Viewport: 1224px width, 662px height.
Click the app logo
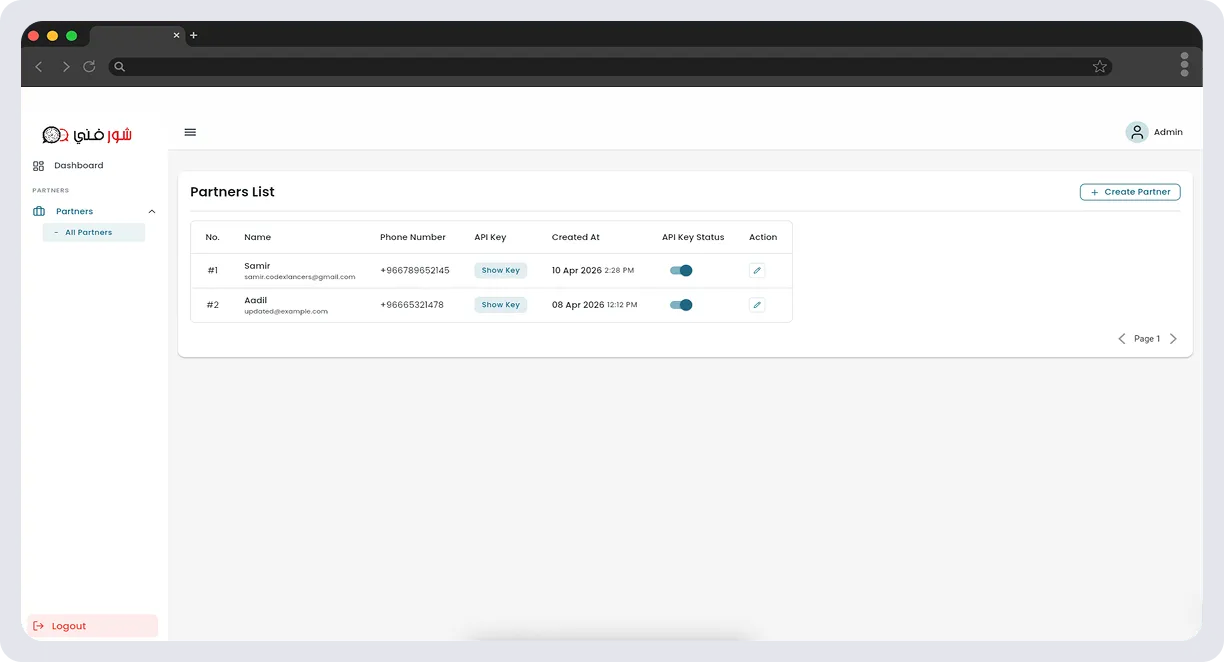(x=87, y=134)
